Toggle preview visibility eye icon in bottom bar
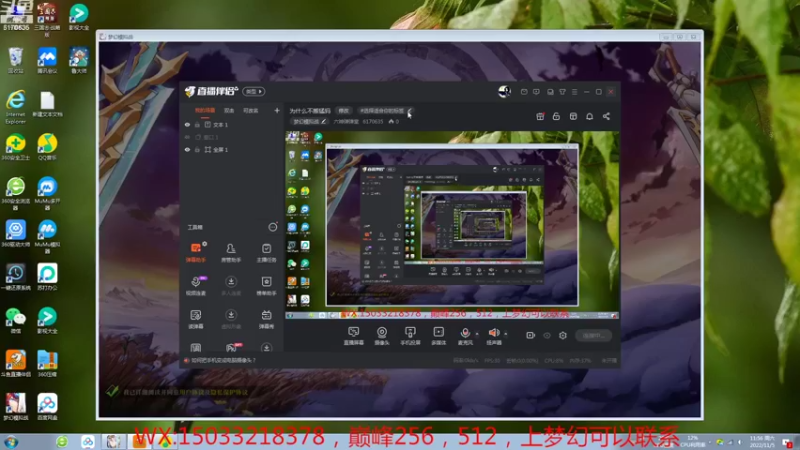Screen dimensions: 800x450 click(547, 335)
